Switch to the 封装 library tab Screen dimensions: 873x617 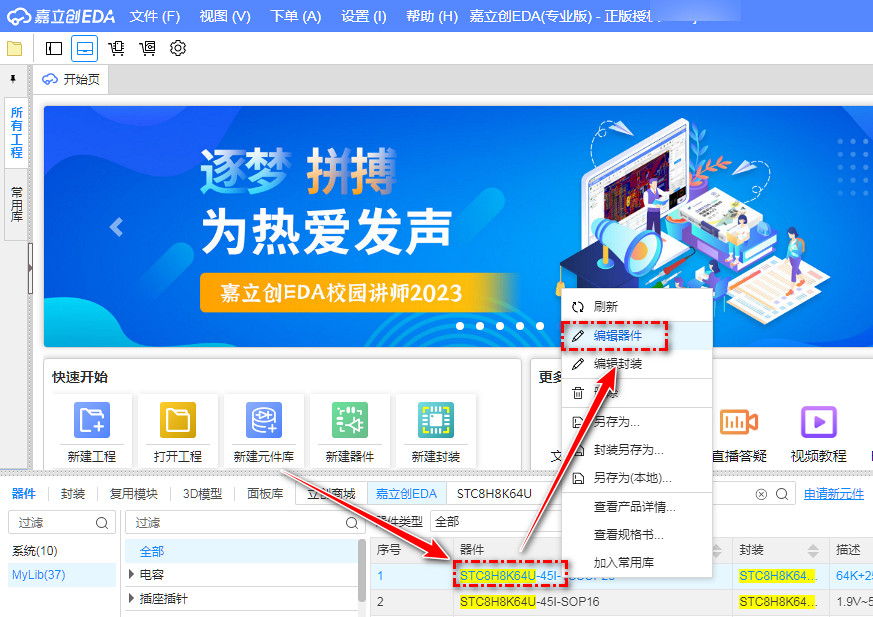click(x=73, y=493)
